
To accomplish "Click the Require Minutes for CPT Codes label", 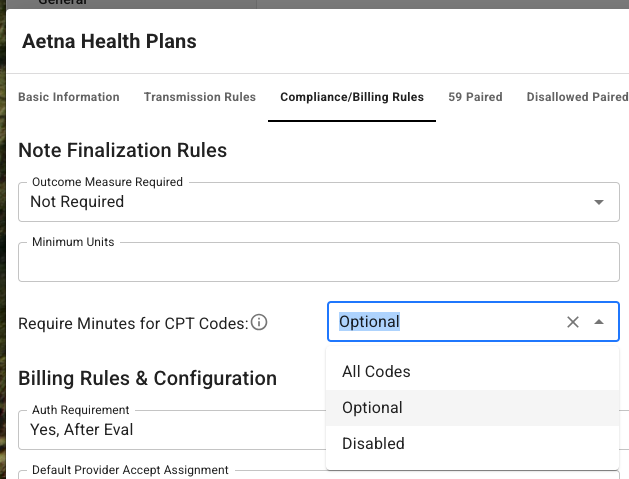I will coord(134,323).
